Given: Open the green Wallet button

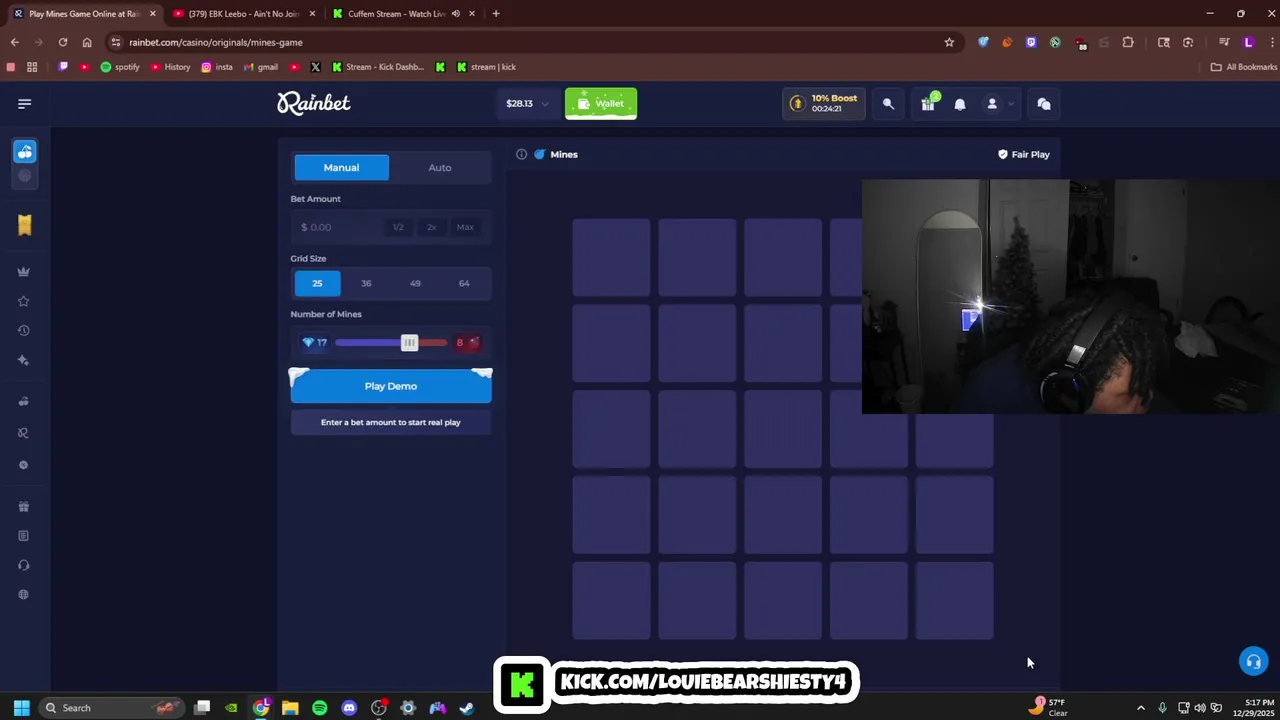Looking at the screenshot, I should pyautogui.click(x=601, y=103).
